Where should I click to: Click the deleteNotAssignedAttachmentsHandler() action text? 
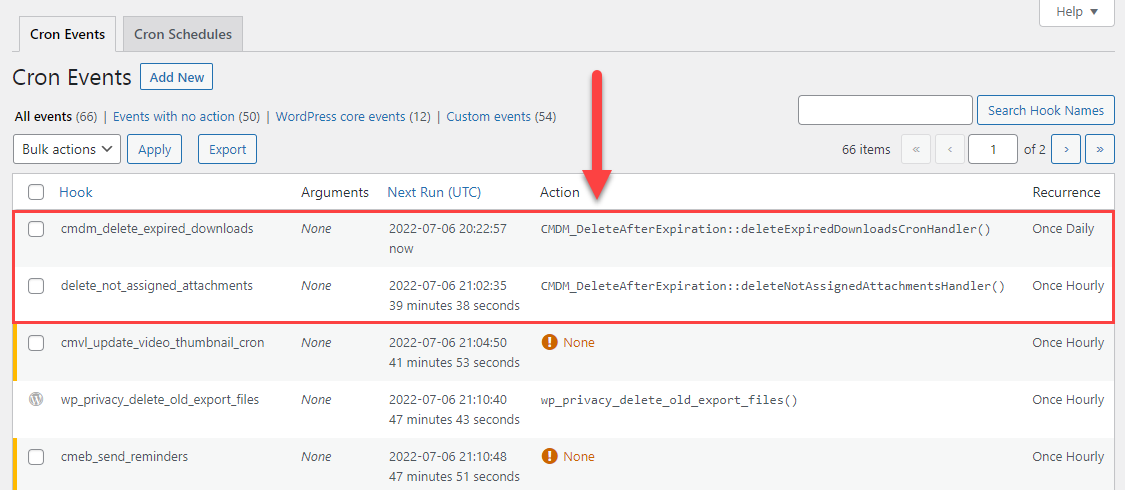tap(773, 286)
